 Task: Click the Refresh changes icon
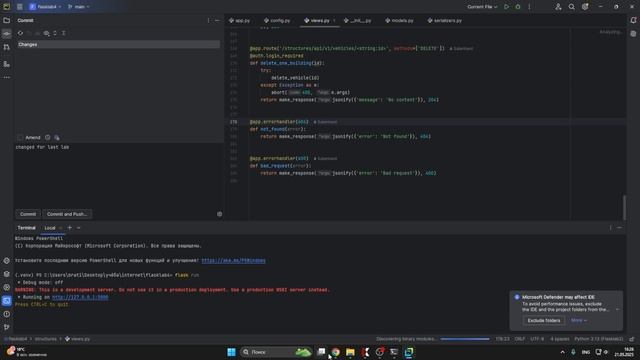[x=20, y=33]
